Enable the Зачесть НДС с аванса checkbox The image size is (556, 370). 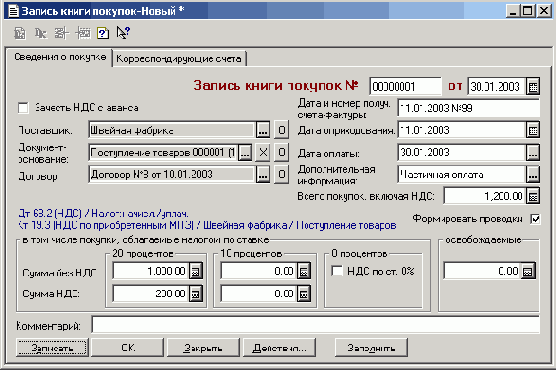[23, 108]
